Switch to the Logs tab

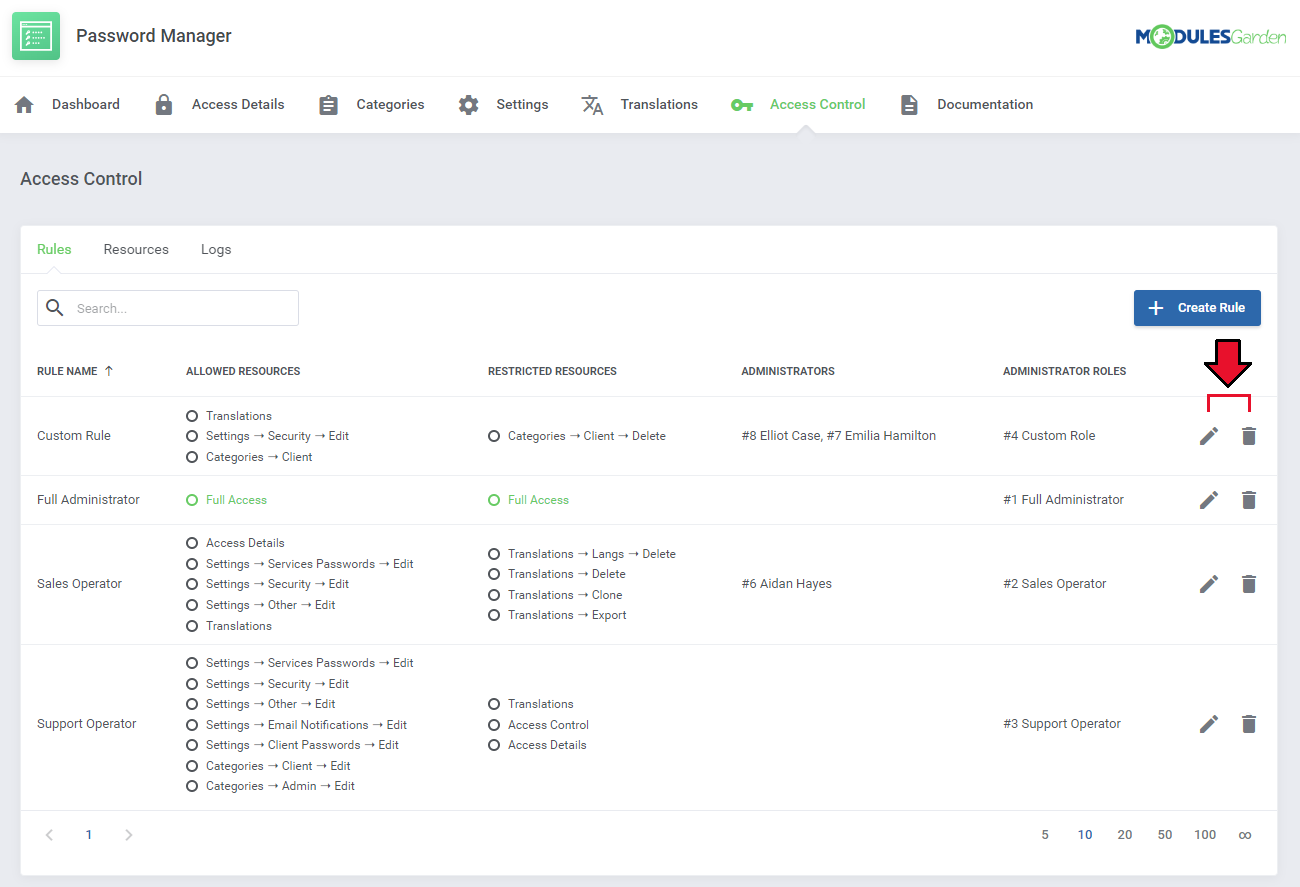[216, 249]
